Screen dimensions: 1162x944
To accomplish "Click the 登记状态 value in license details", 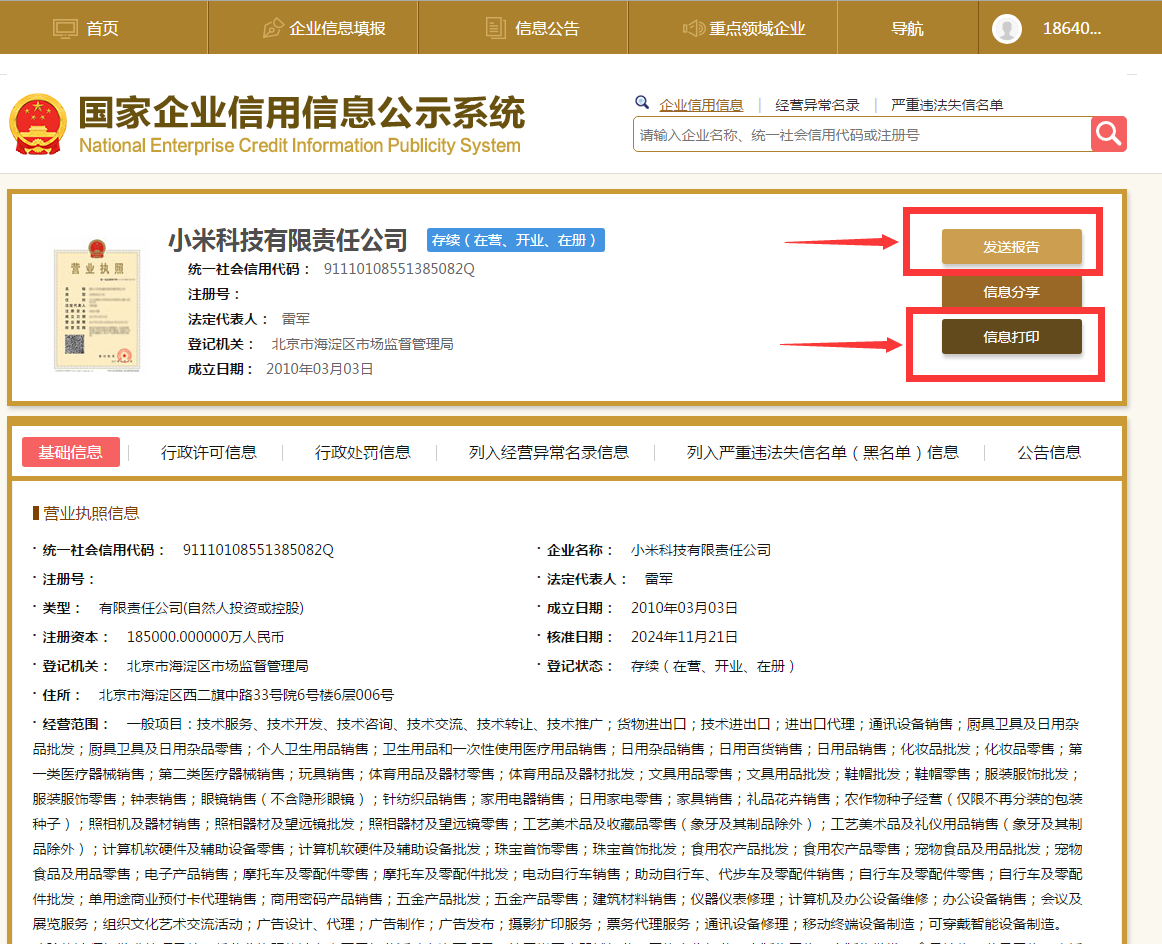I will point(712,665).
